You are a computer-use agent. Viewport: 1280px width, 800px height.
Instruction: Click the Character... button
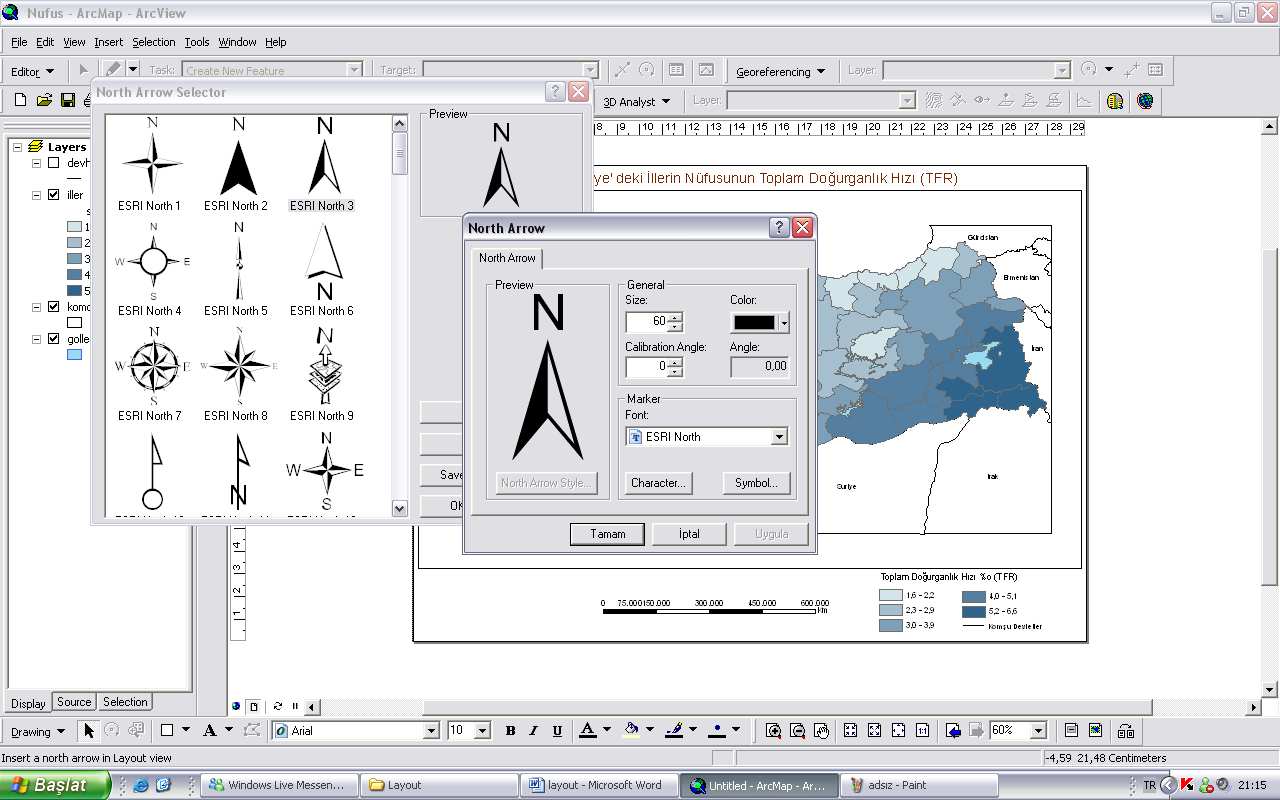pos(658,483)
